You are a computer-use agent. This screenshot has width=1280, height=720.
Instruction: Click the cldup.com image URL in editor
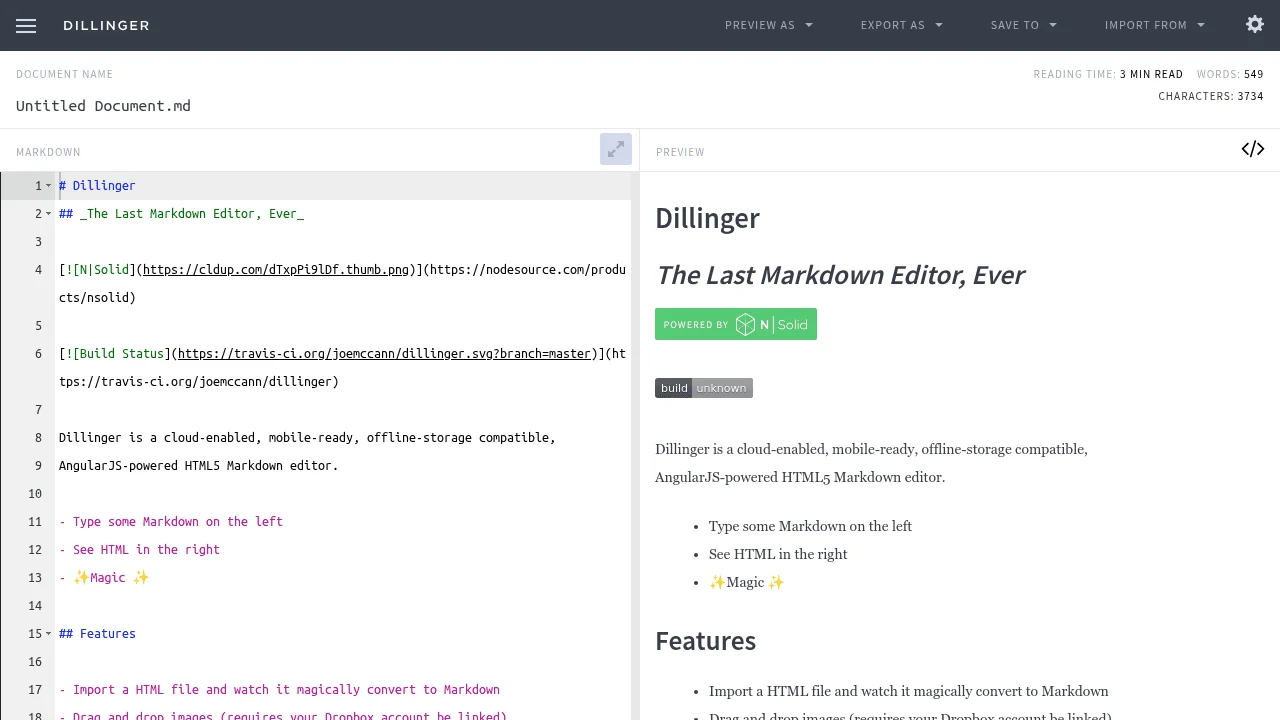276,270
